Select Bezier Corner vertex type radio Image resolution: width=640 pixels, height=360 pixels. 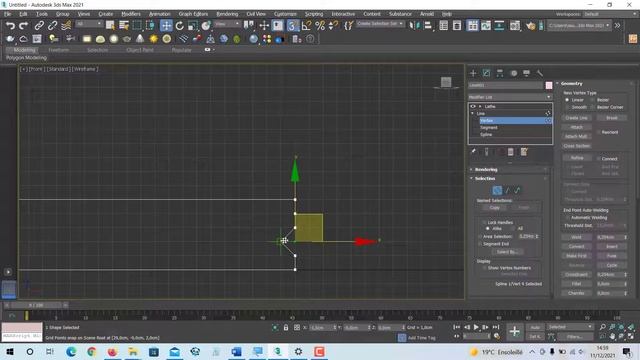(592, 107)
